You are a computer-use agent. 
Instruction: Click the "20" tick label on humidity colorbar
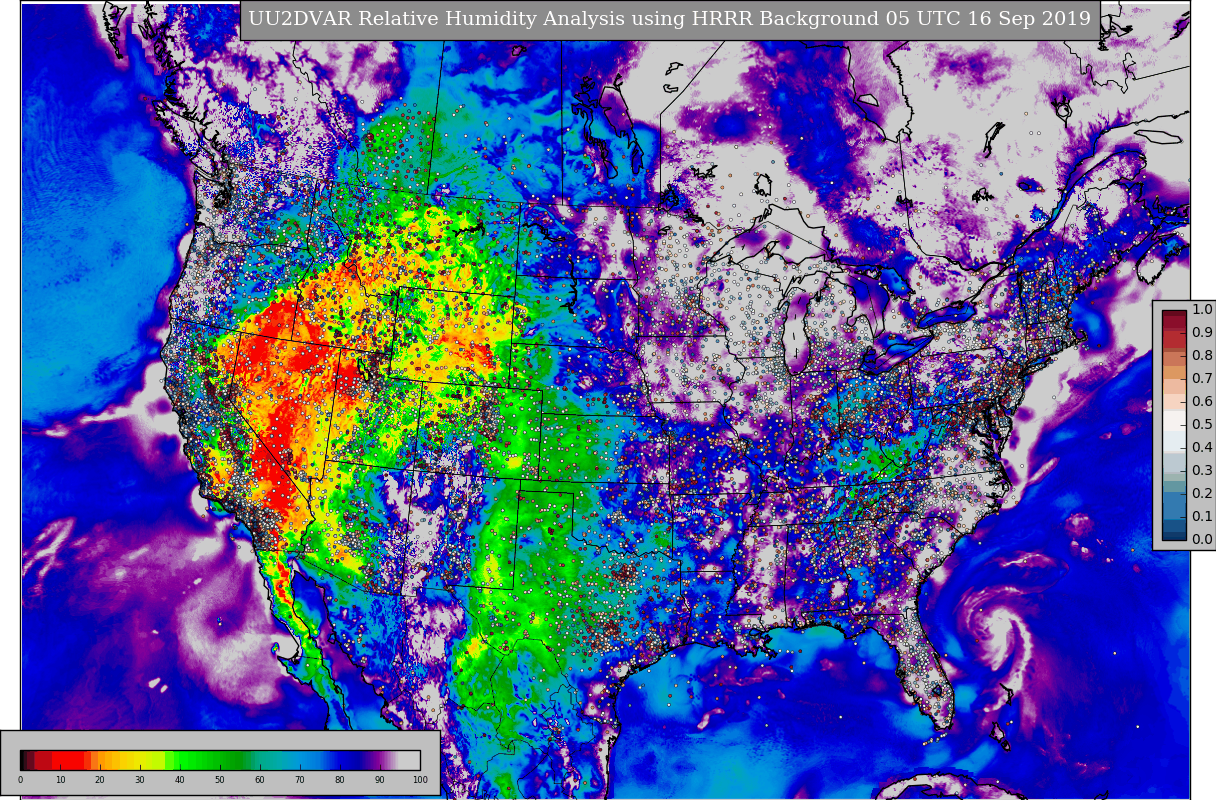coord(100,780)
